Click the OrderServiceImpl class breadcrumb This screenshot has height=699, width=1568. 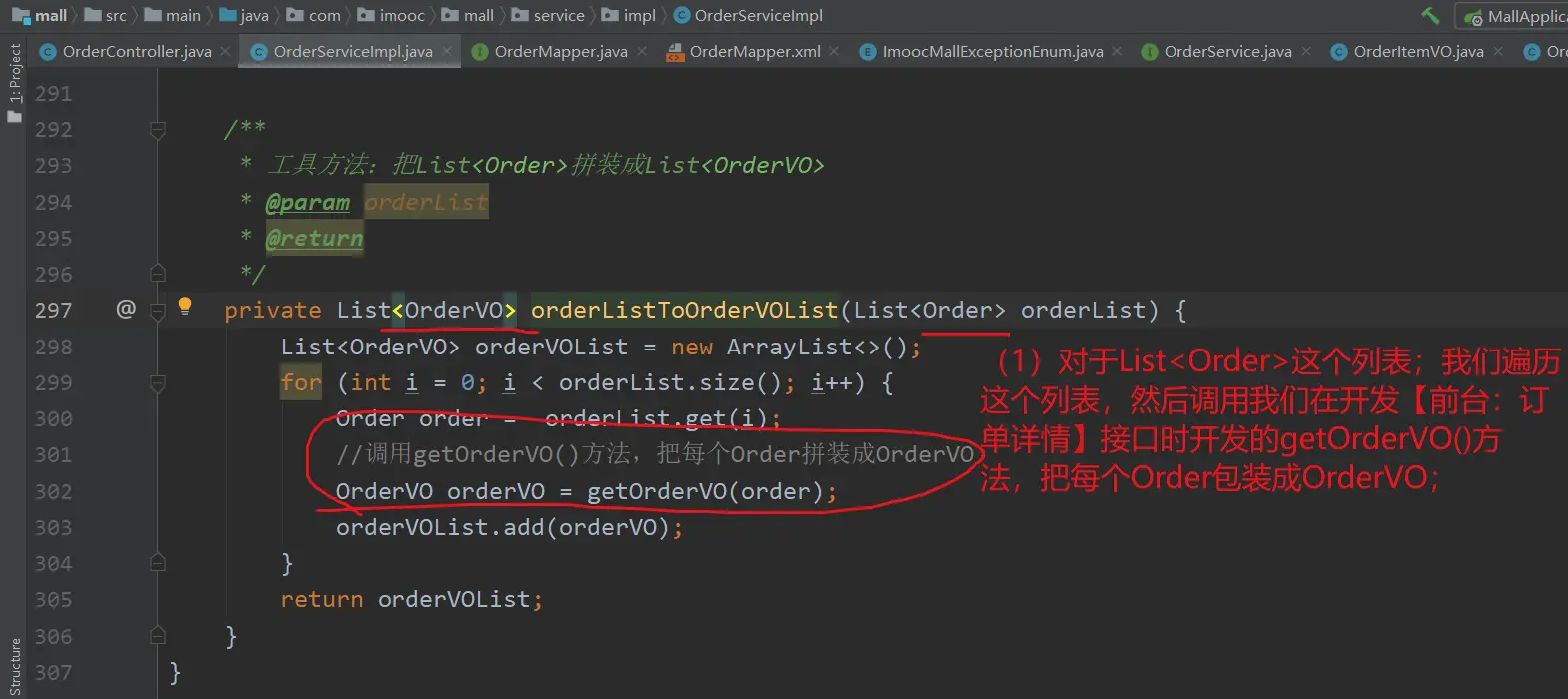pos(749,15)
